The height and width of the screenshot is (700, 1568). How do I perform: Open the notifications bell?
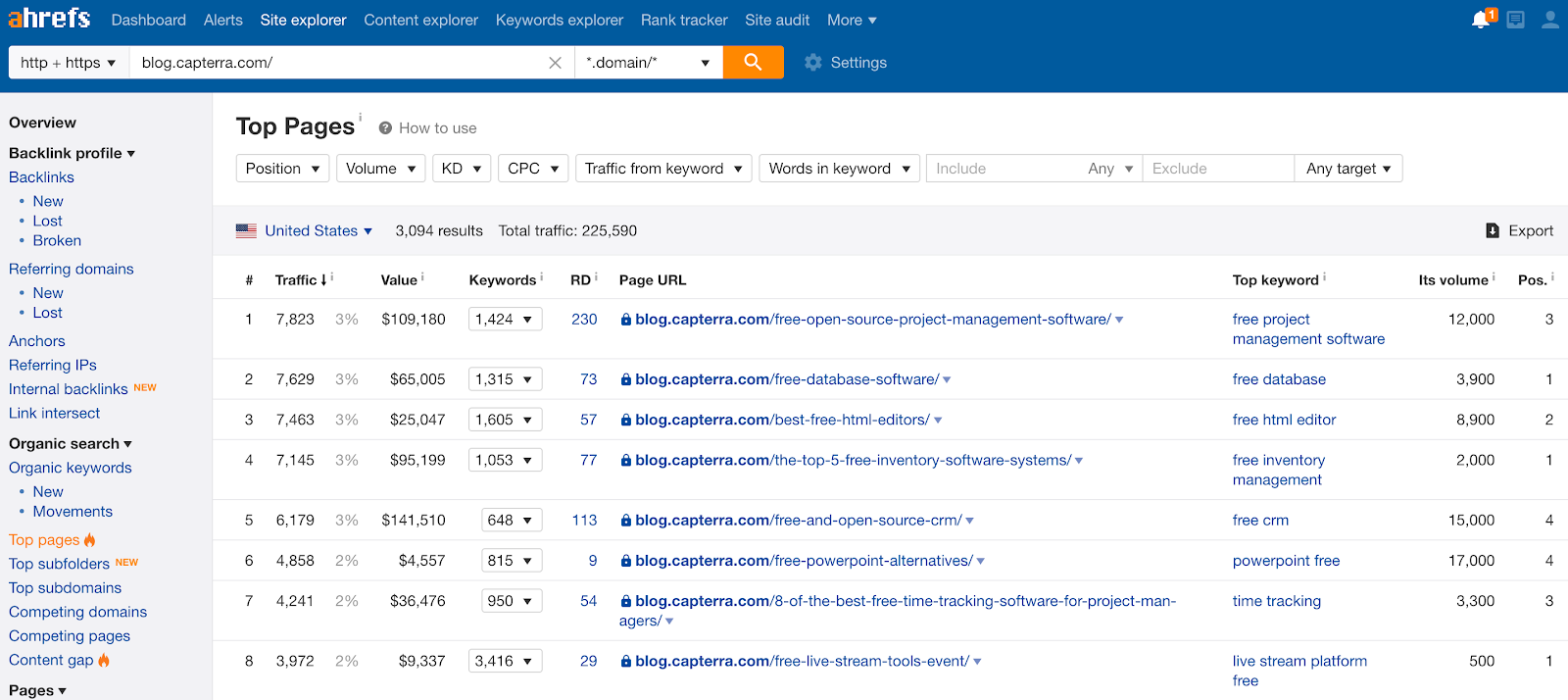click(x=1481, y=20)
